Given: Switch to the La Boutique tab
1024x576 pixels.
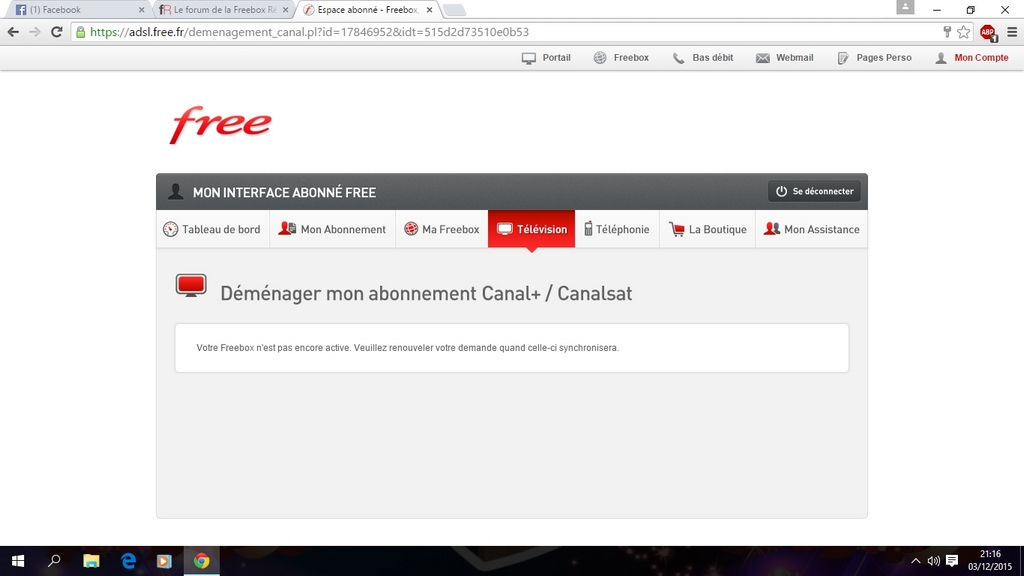Looking at the screenshot, I should click(707, 229).
